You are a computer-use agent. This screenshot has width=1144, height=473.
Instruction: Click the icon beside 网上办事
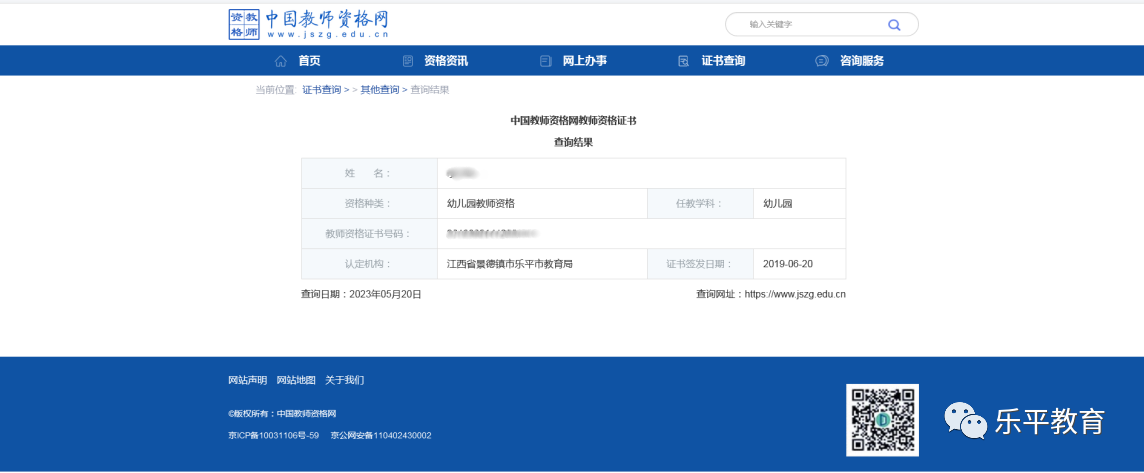(545, 61)
